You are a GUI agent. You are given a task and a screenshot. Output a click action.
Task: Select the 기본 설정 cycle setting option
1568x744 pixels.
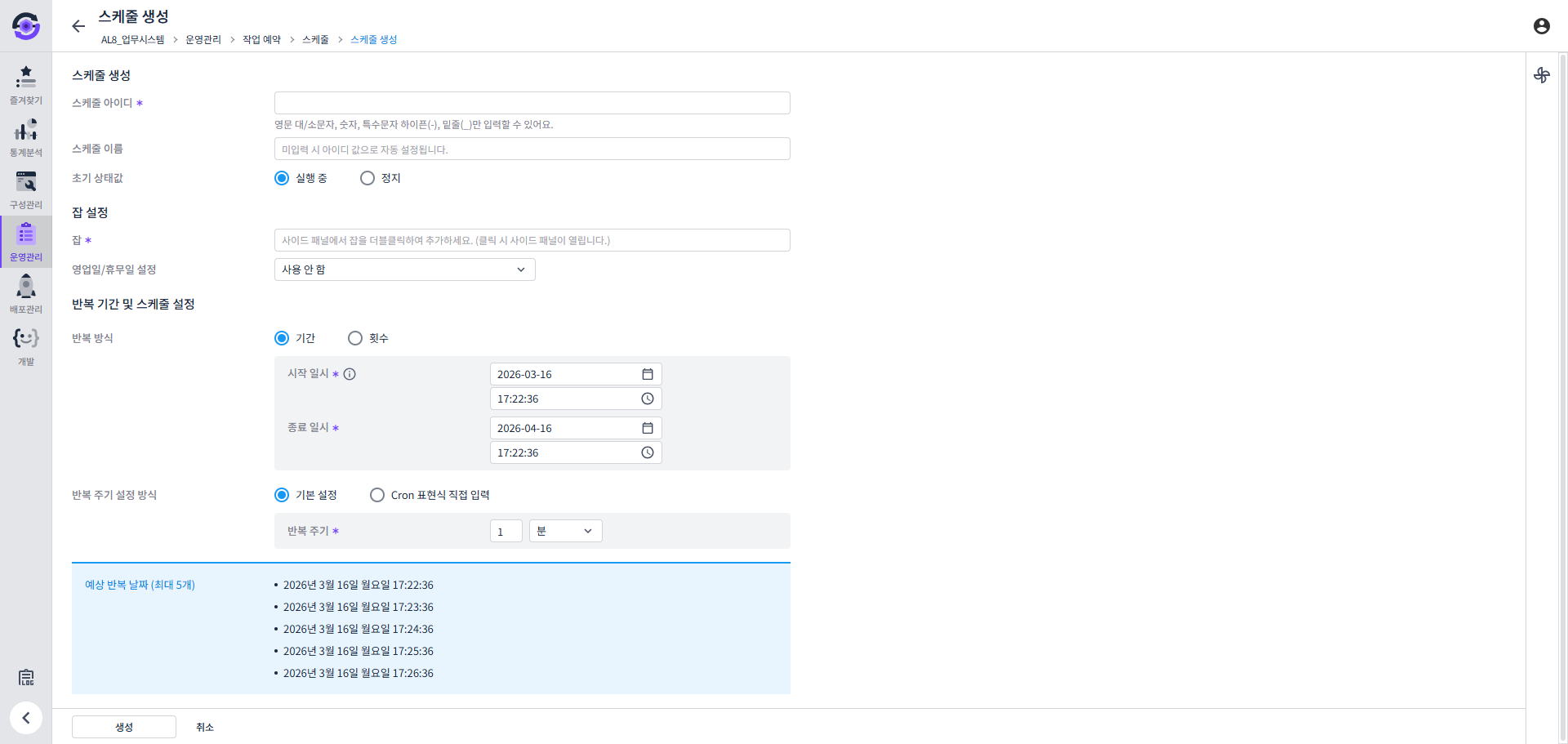coord(282,495)
